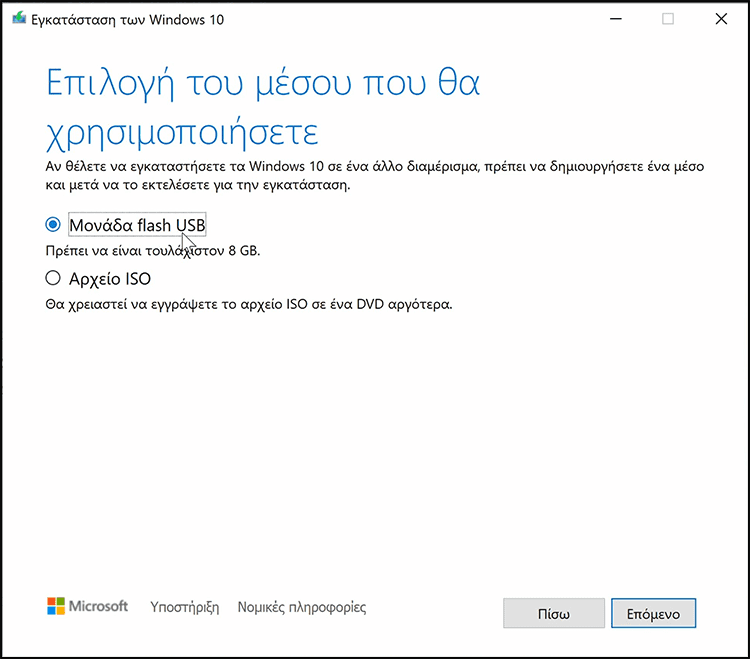Continue with the Επόμενο button
Viewport: 750px width, 659px height.
click(653, 613)
